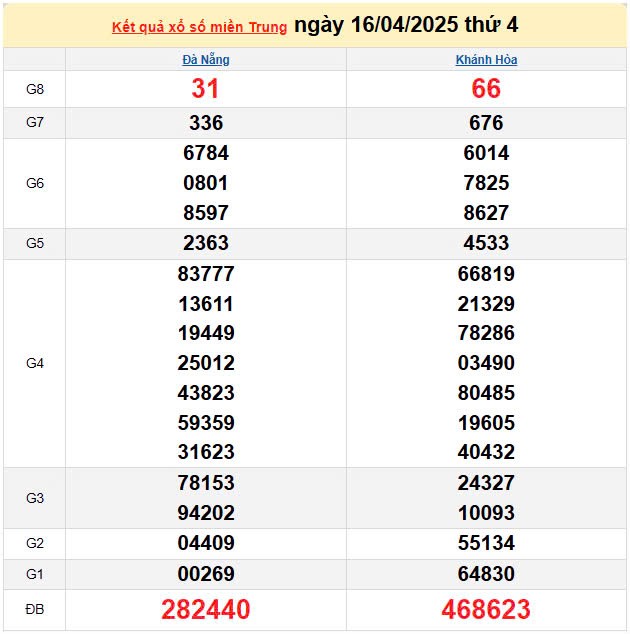Open the 'Kết quả xổ số miền Trung' link
Viewport: 630px width, 634px height.
click(x=198, y=27)
